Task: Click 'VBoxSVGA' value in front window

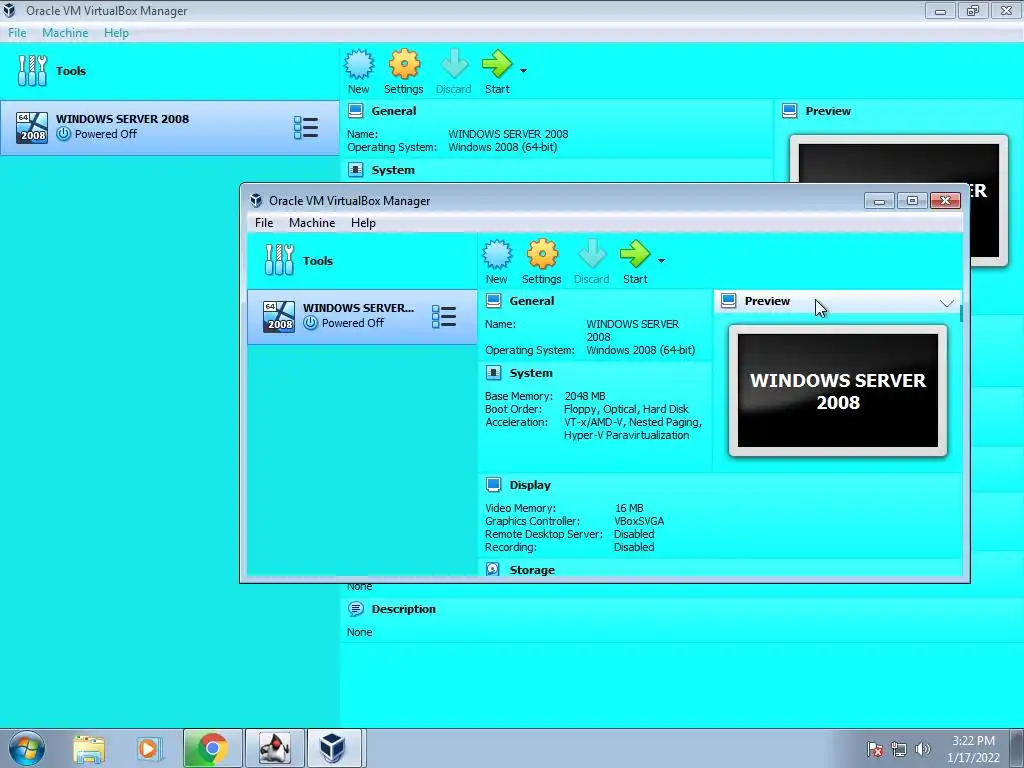Action: pos(639,521)
